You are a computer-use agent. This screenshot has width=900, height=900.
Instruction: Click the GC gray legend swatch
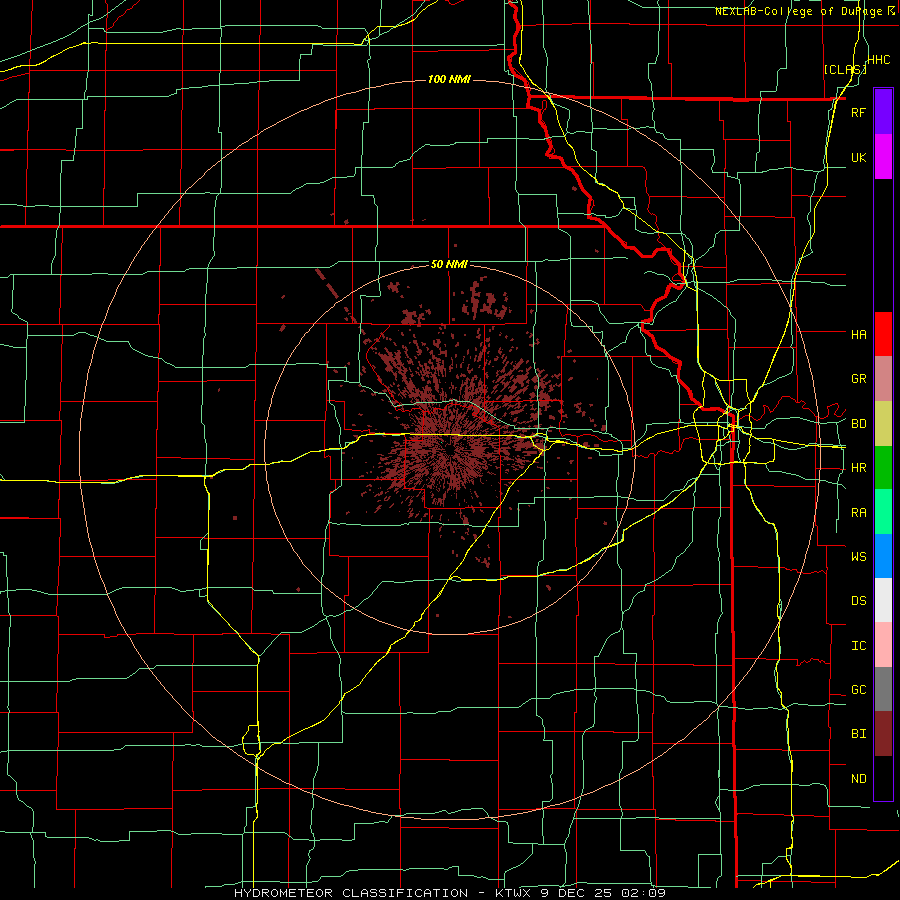[883, 689]
